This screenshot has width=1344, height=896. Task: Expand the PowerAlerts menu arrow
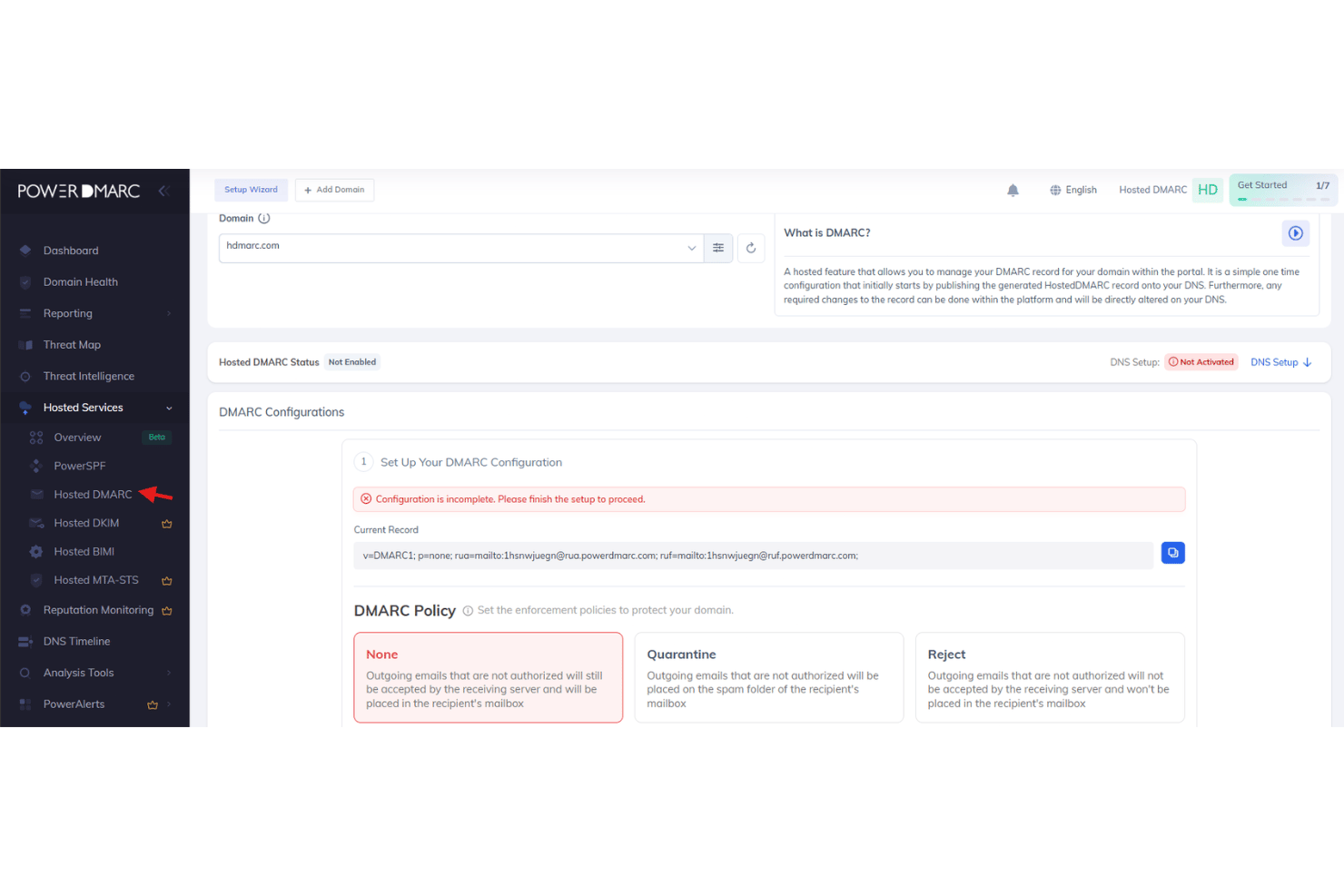(x=169, y=704)
